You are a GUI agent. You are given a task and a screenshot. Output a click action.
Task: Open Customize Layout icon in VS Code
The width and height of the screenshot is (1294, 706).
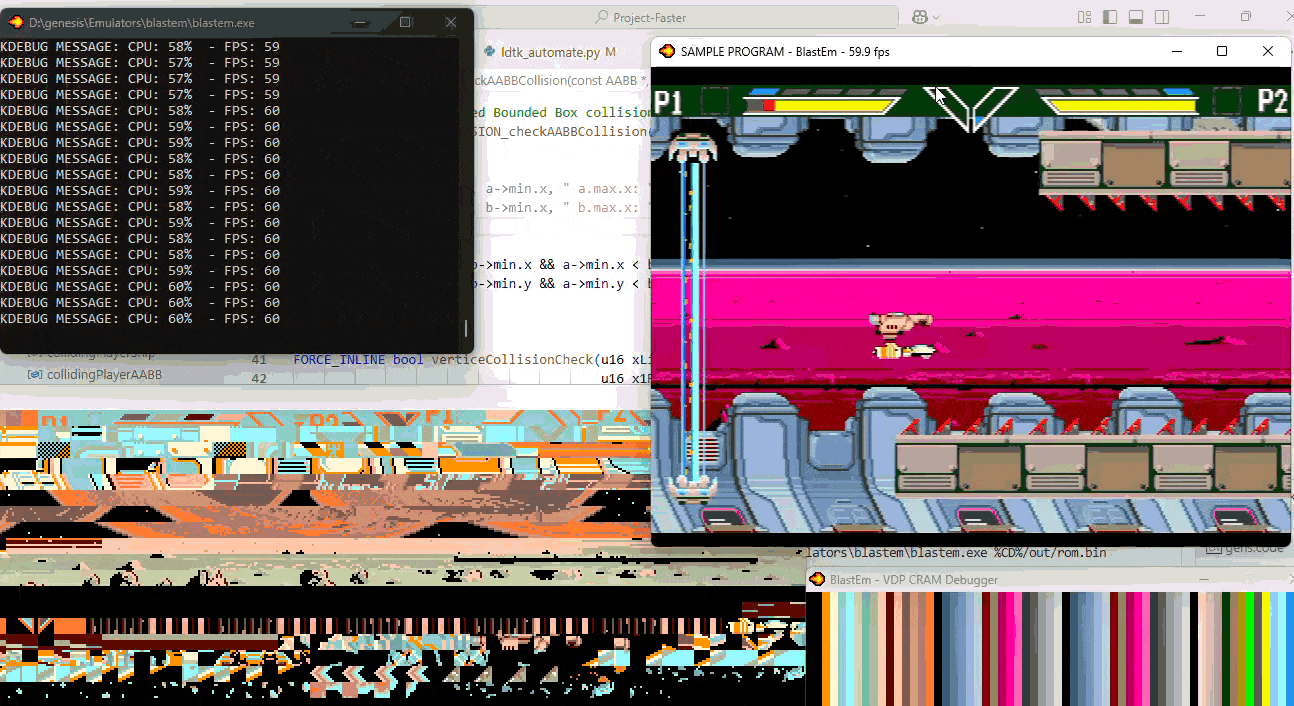point(1085,17)
